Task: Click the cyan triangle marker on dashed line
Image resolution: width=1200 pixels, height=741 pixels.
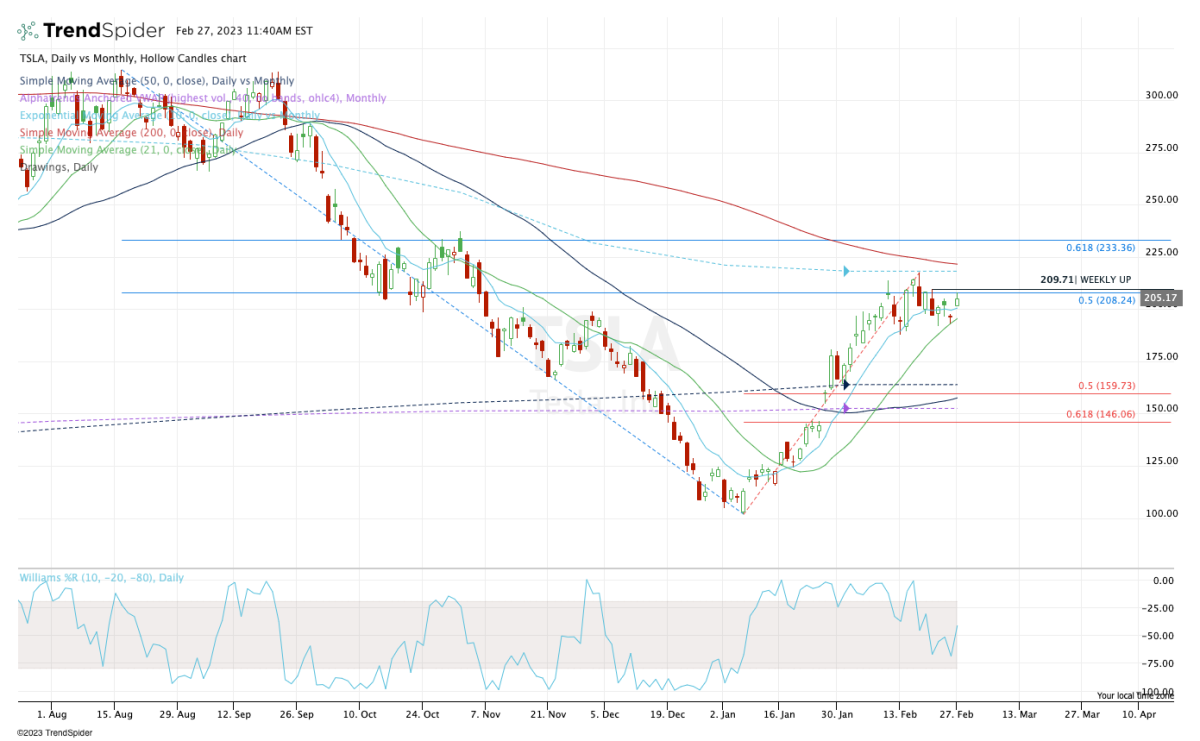Action: (846, 271)
